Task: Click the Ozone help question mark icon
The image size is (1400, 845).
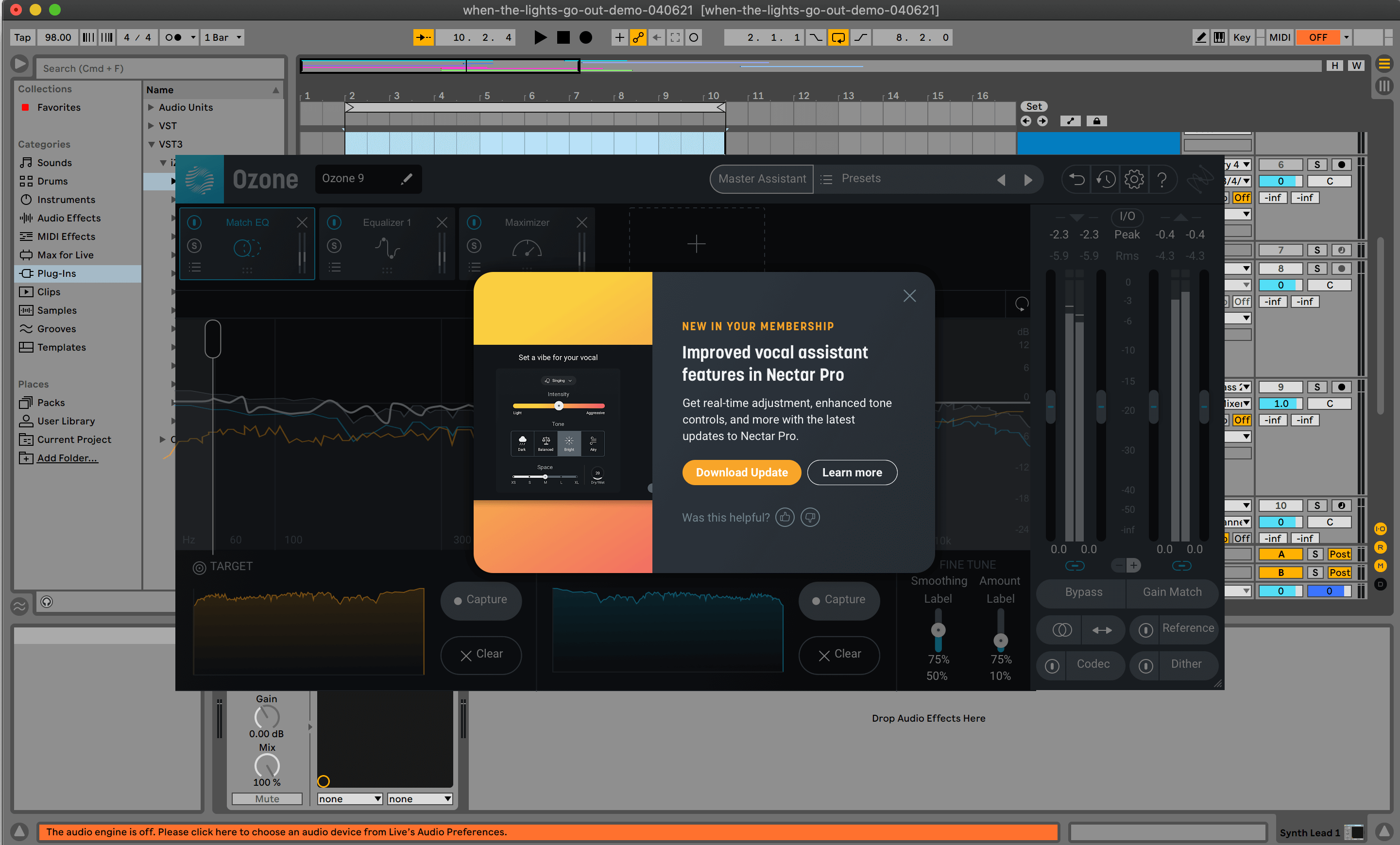Action: point(1162,180)
